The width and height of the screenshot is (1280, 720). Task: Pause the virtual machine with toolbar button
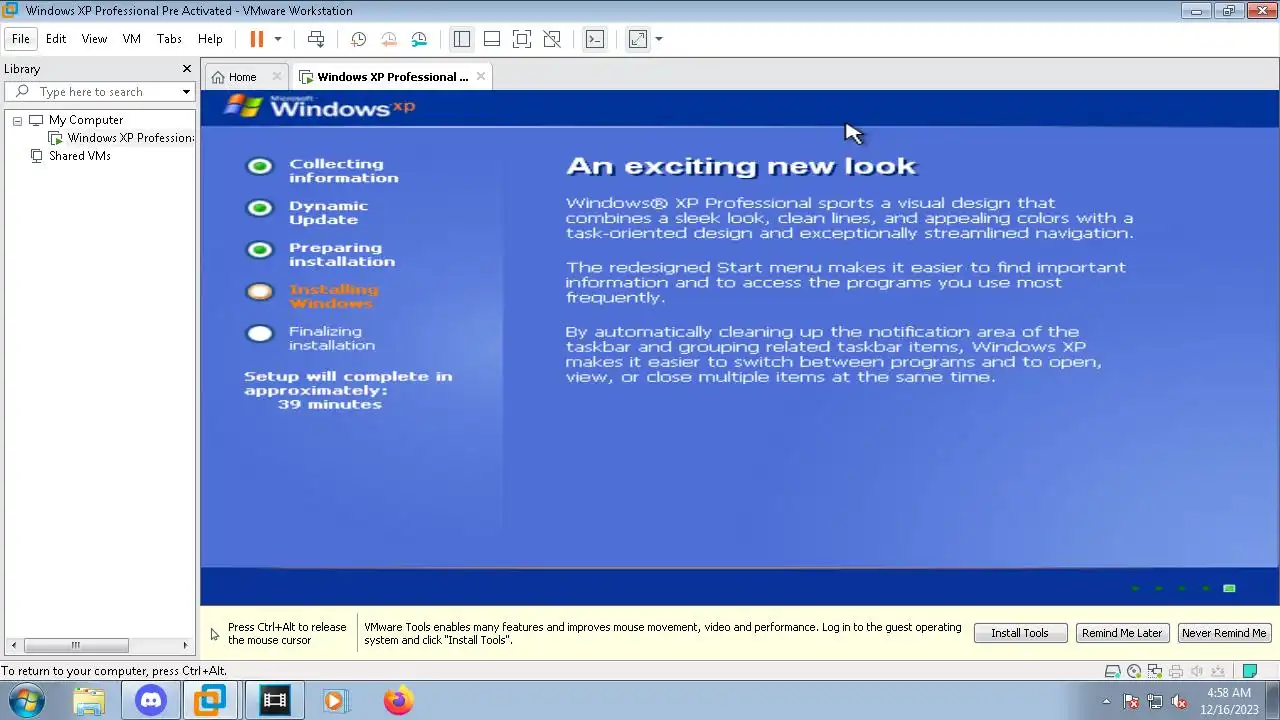point(256,39)
